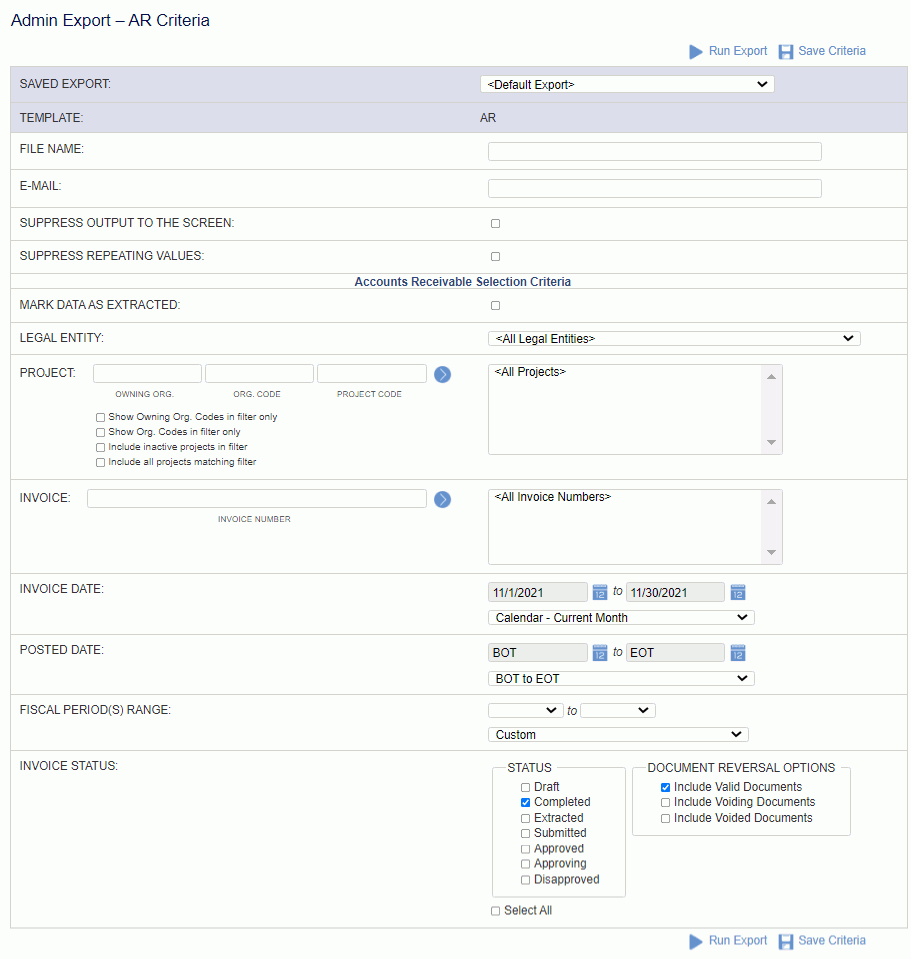Screen dimensions: 911x959
Task: Click invoice list scroll up arrow
Action: point(772,502)
